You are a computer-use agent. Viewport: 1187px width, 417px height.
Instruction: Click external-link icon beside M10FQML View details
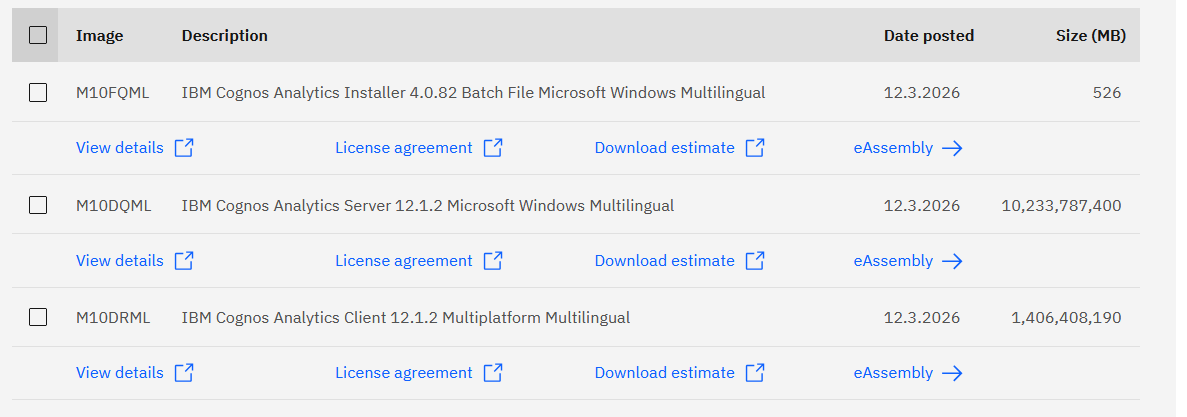(184, 148)
